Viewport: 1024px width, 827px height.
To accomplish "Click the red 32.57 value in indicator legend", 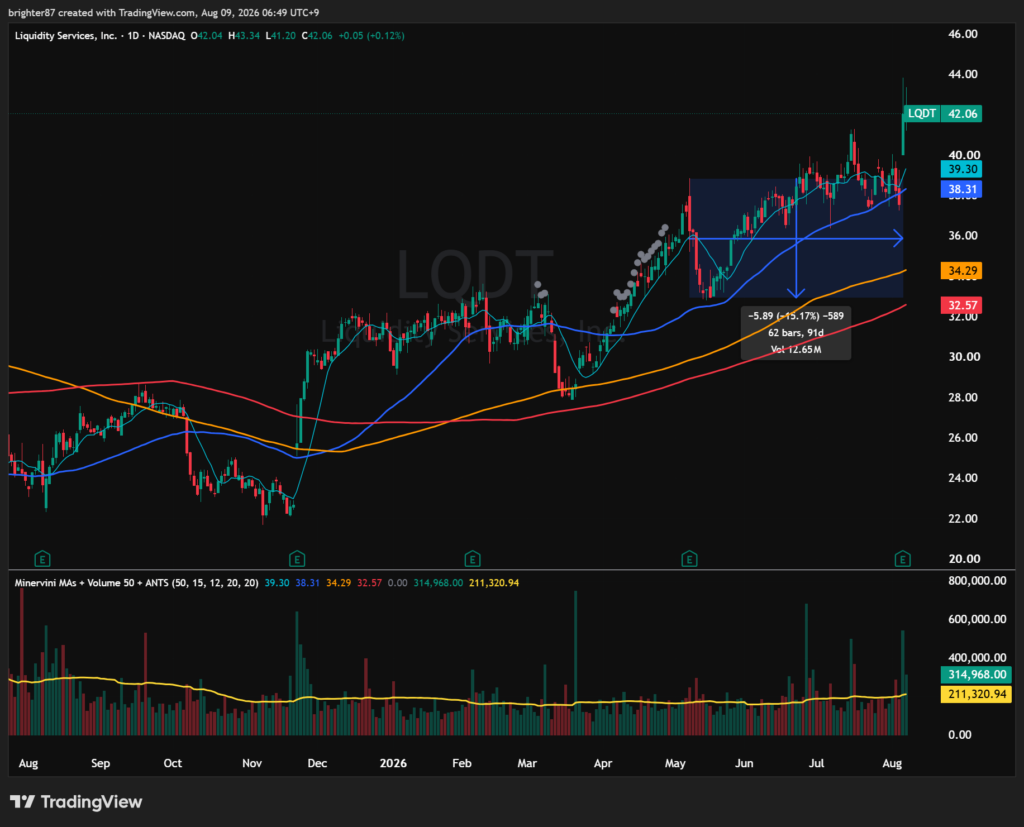I will [x=370, y=583].
